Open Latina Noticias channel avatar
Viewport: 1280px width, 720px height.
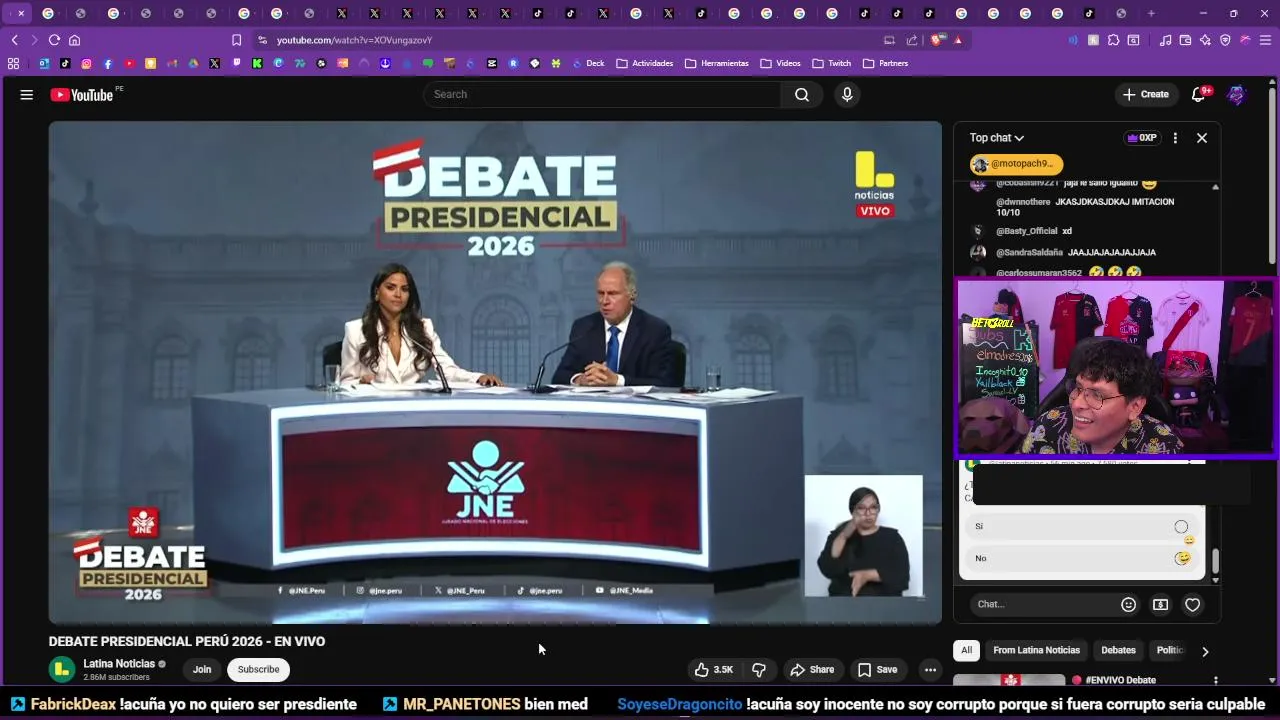click(x=62, y=669)
